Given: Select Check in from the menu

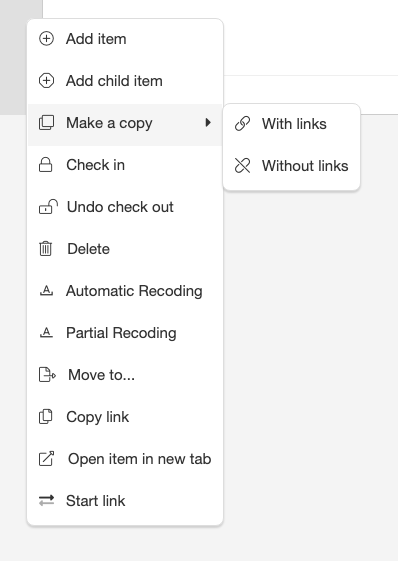Looking at the screenshot, I should pos(125,165).
